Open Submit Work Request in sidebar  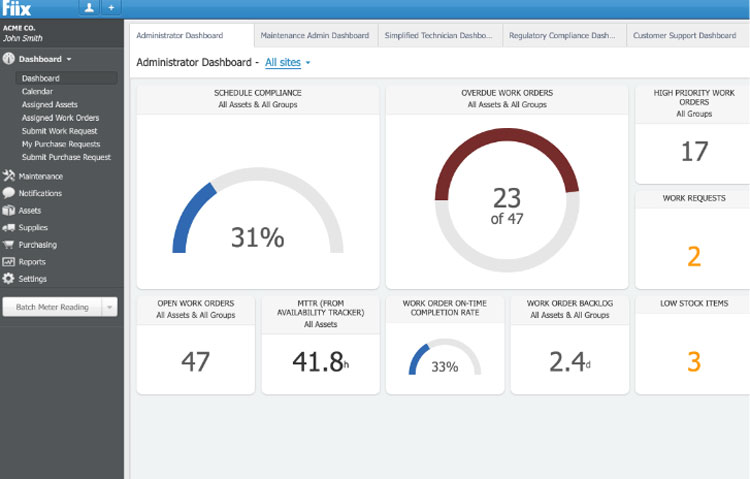[60, 131]
